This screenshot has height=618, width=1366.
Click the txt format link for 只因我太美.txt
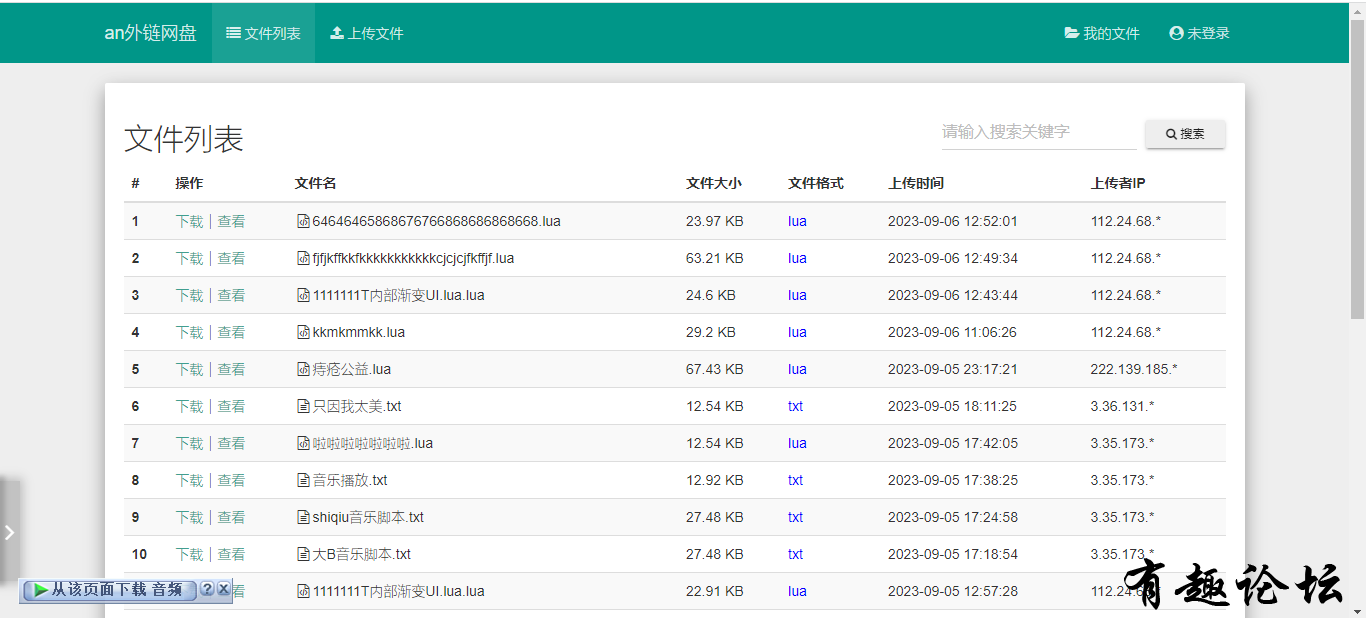point(795,406)
